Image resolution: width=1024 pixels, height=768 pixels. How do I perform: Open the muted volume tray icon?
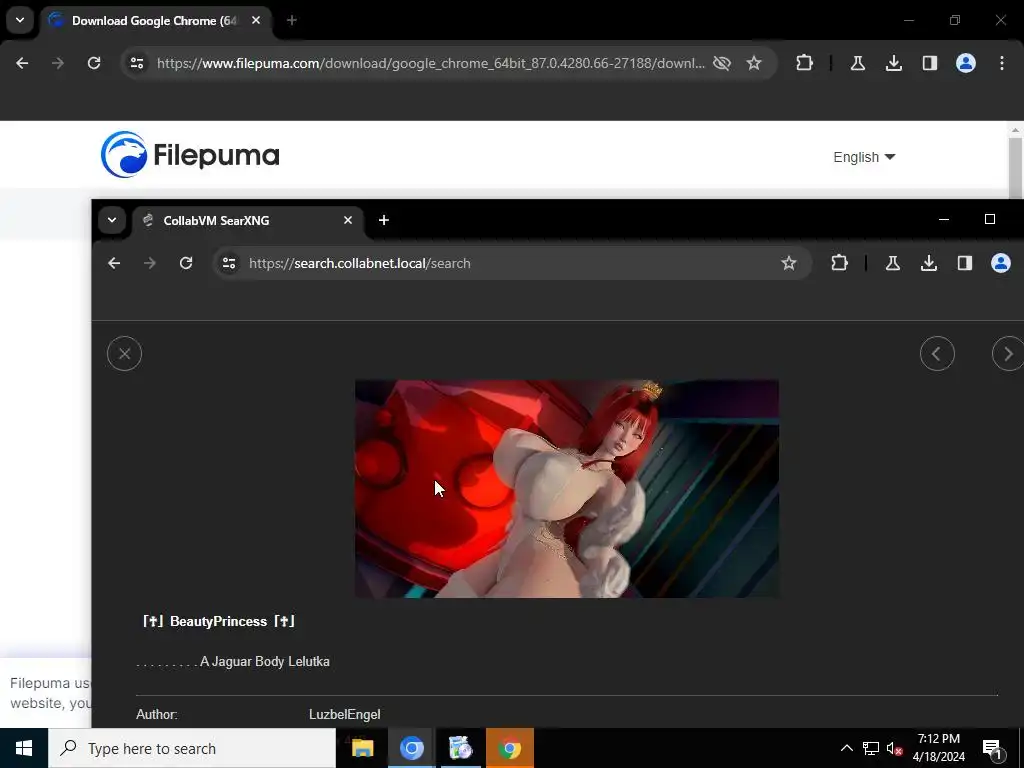tap(895, 748)
